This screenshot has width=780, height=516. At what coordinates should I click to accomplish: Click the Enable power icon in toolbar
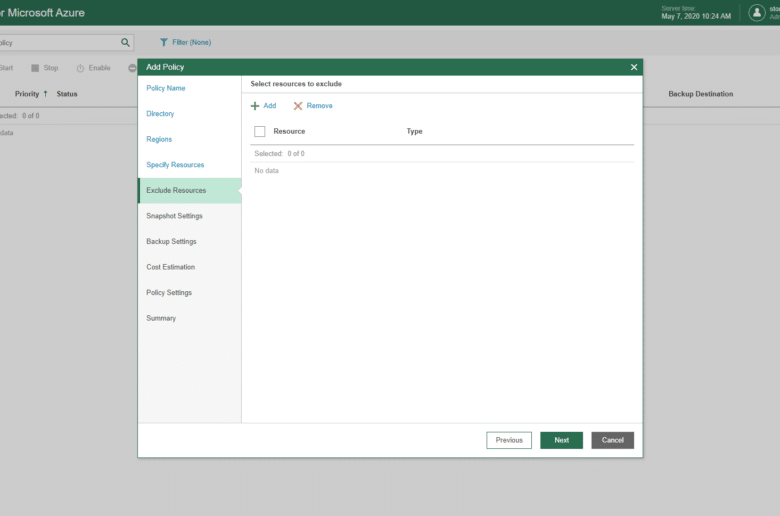(x=80, y=68)
